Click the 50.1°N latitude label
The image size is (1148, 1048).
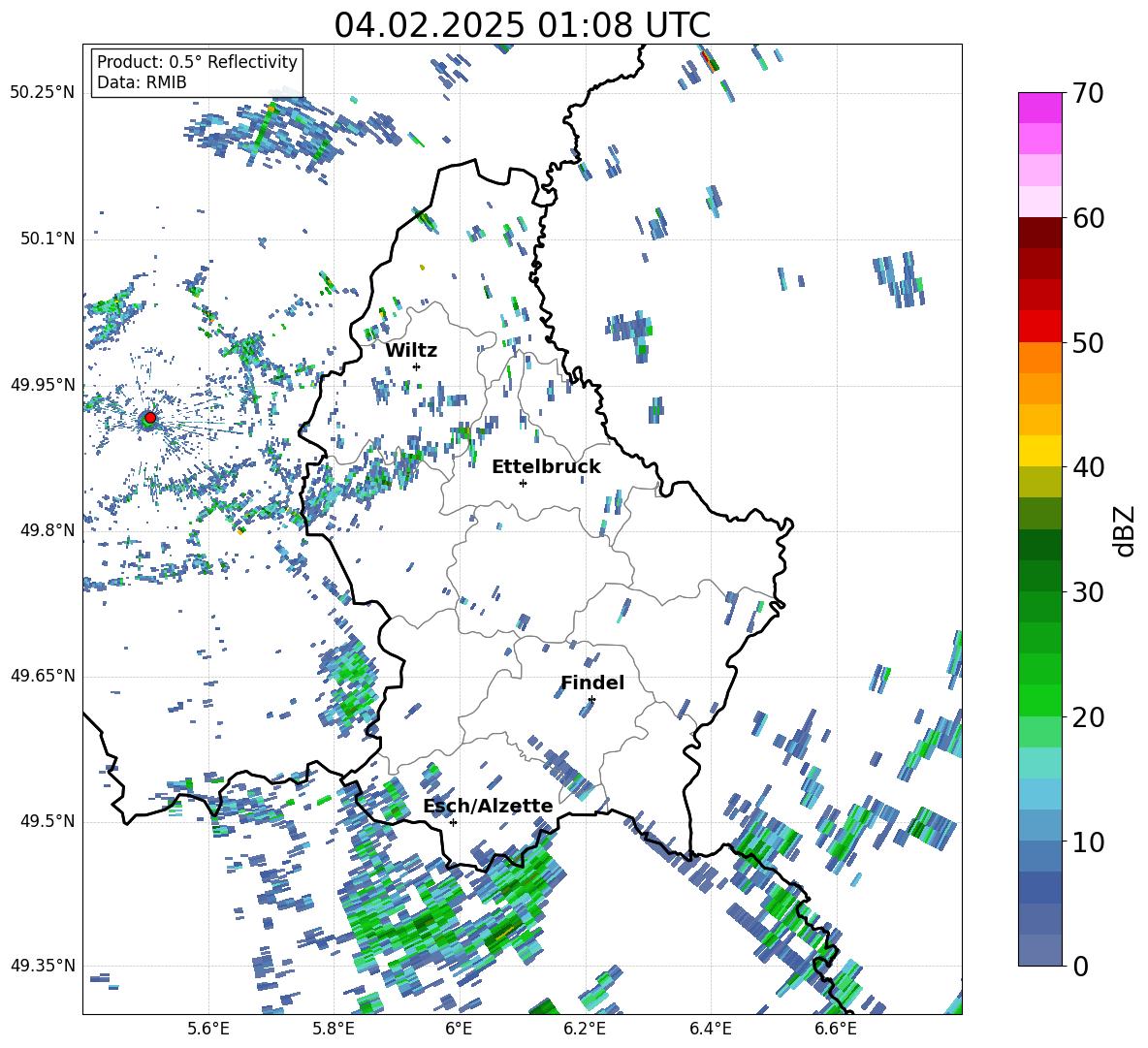point(48,238)
